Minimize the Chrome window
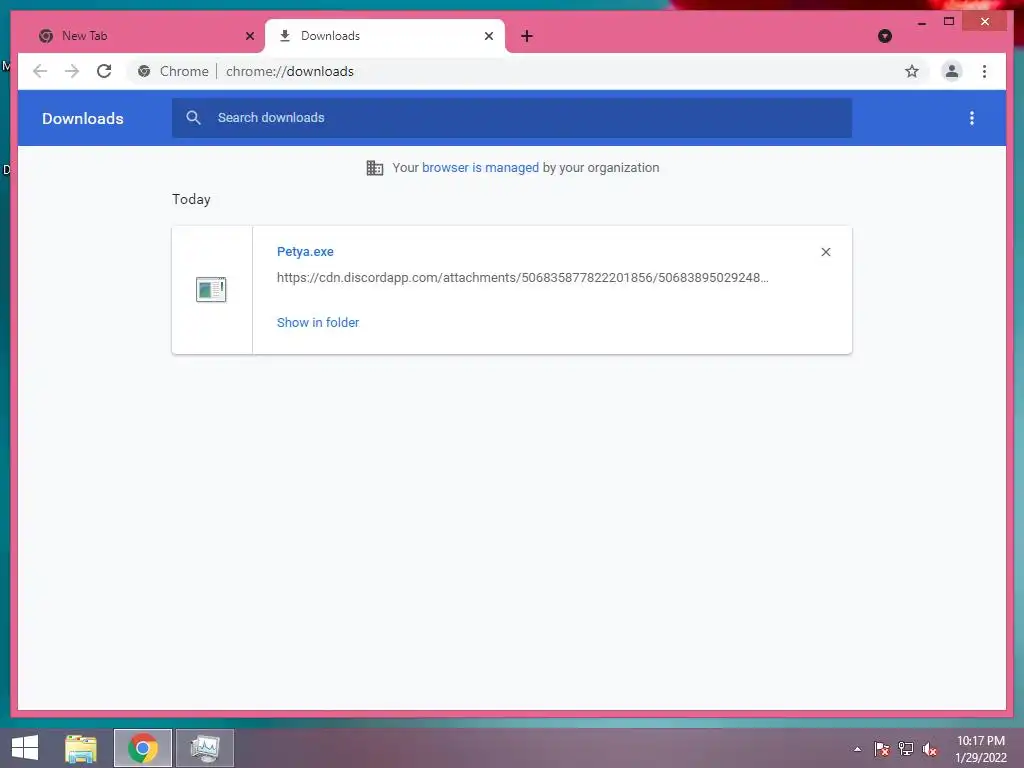This screenshot has width=1024, height=768. click(x=921, y=22)
